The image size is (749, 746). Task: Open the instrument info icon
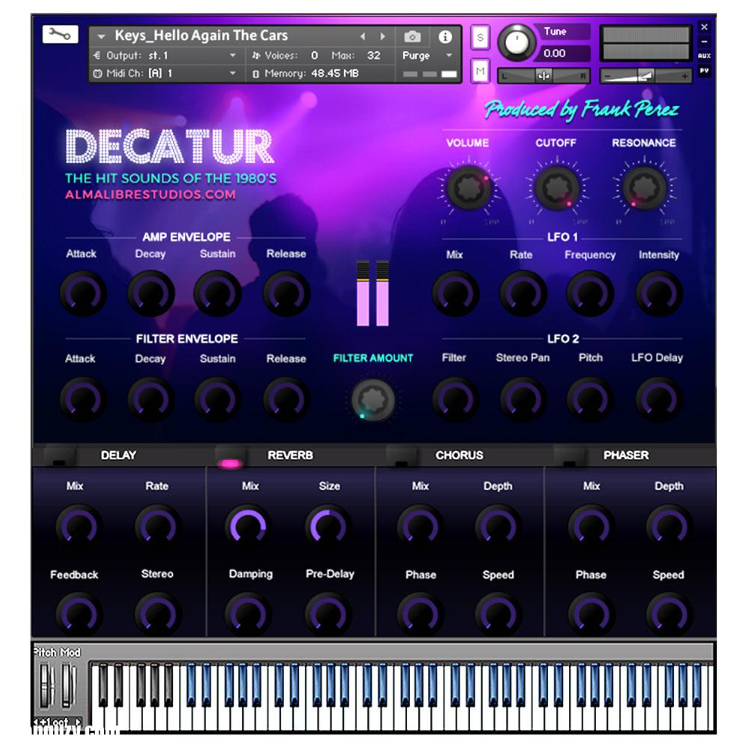pyautogui.click(x=445, y=36)
